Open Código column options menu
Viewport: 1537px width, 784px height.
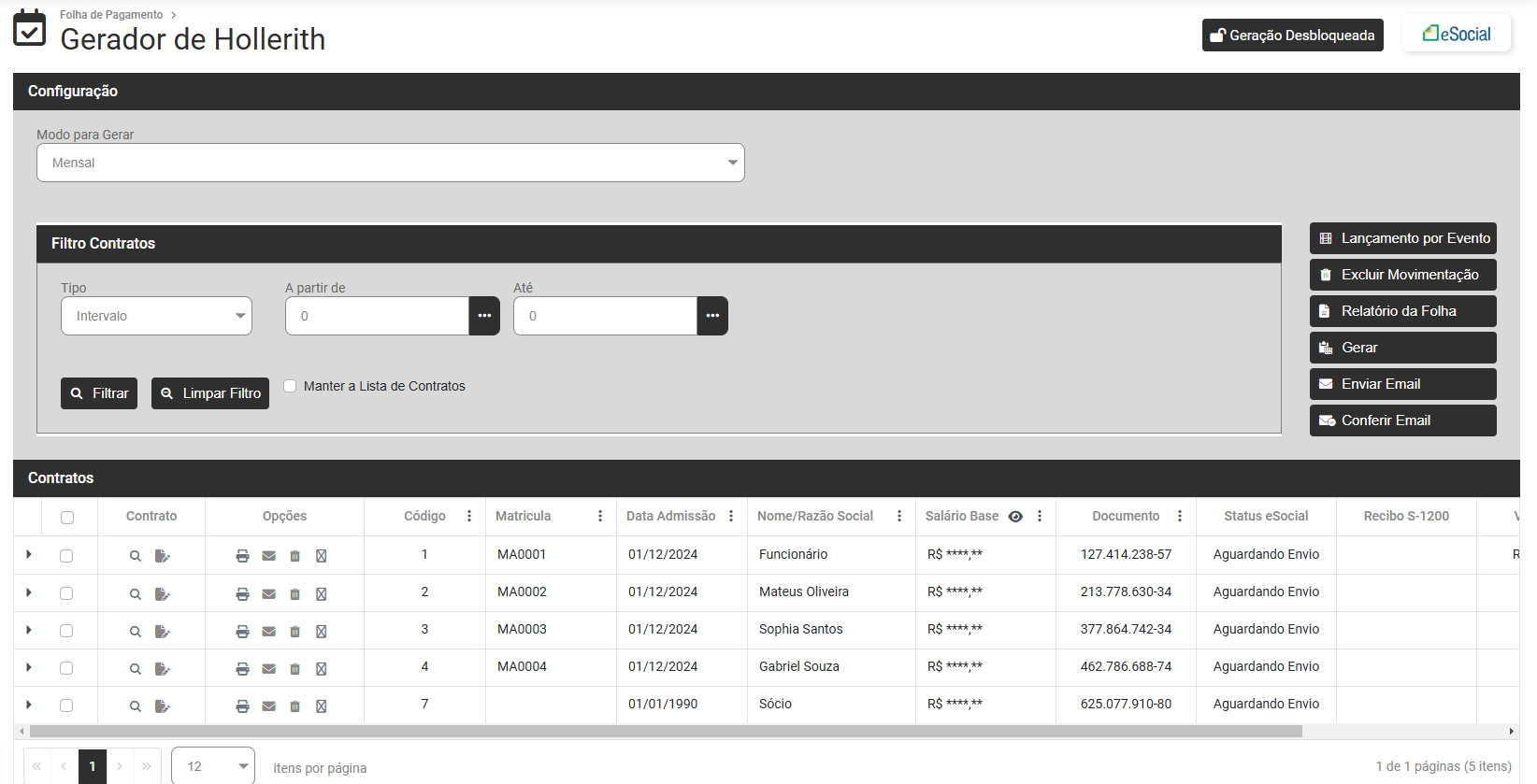coord(469,517)
